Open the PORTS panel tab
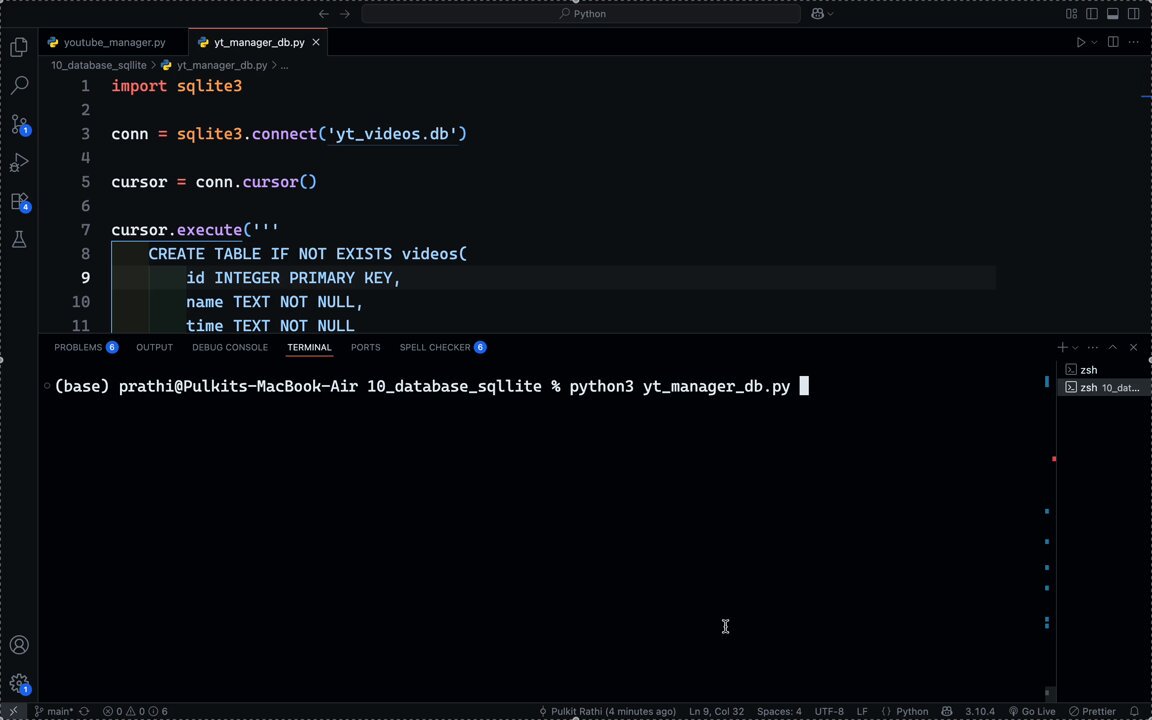 (x=365, y=348)
